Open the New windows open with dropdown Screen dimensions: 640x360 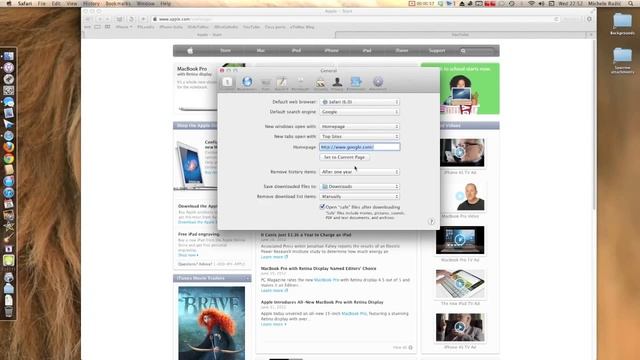[x=359, y=127]
